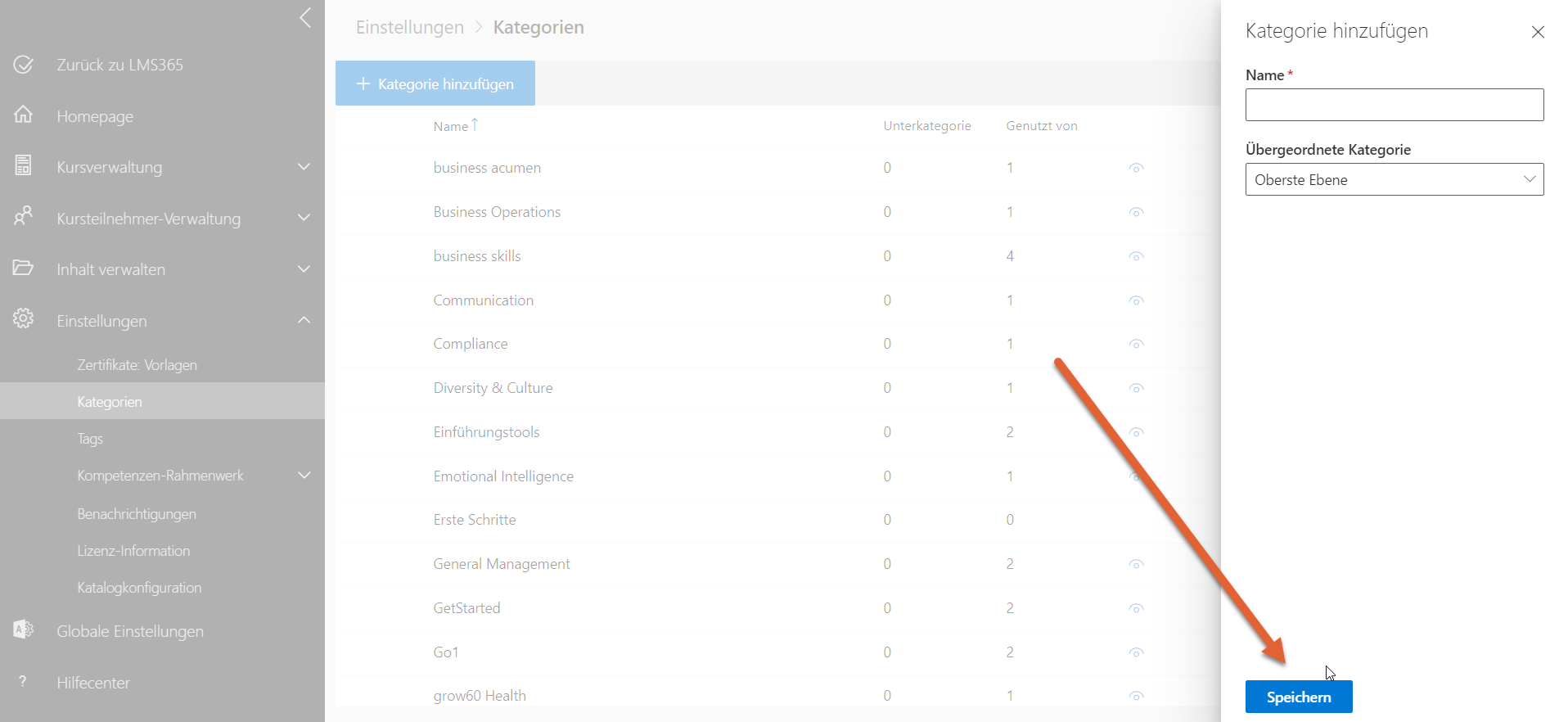Toggle visibility eye for business acumen
Screen dimensions: 1568x722
(x=1136, y=168)
